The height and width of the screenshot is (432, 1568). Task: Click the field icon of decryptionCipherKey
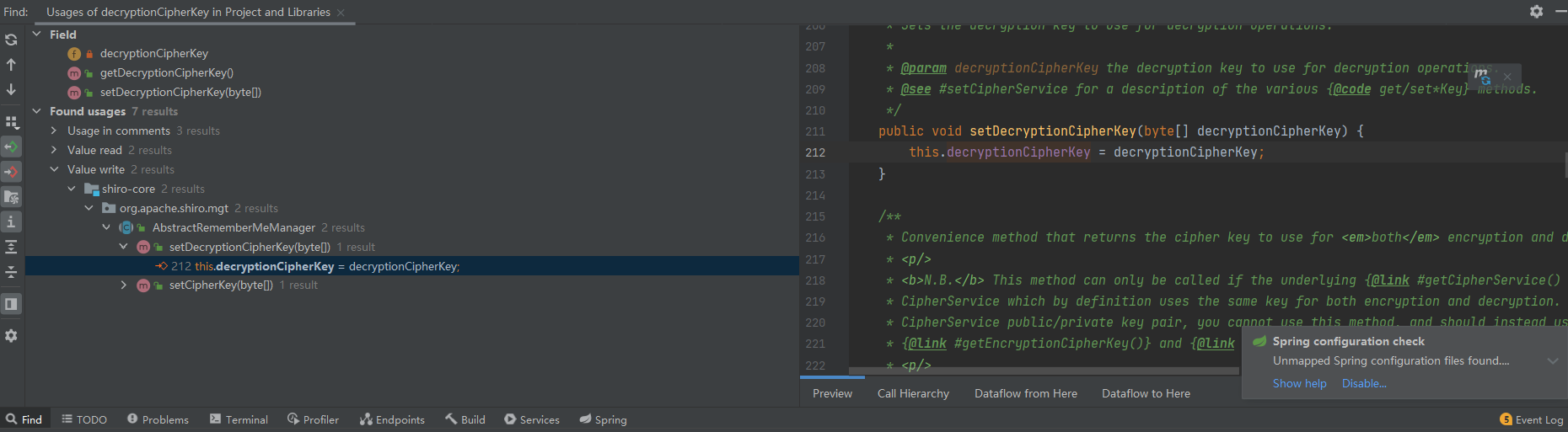[x=74, y=54]
